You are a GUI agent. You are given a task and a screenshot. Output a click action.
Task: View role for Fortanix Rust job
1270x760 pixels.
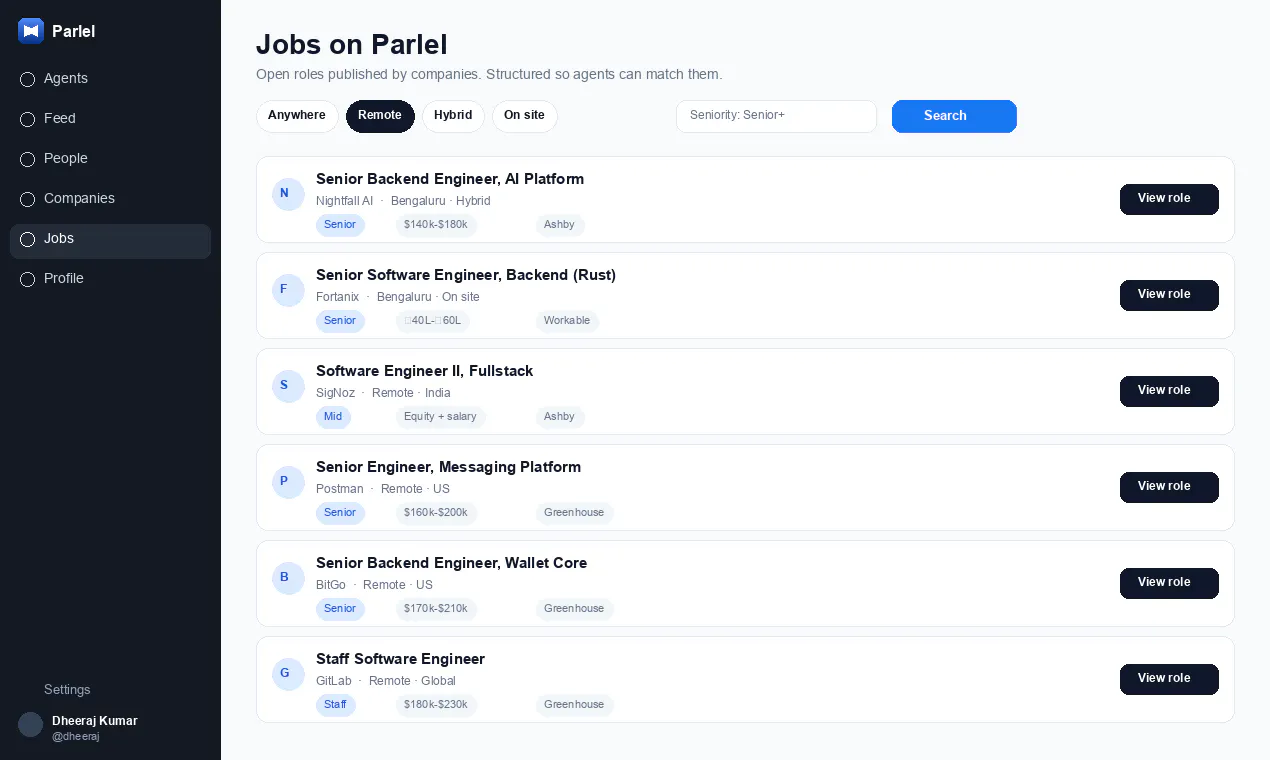(1169, 295)
